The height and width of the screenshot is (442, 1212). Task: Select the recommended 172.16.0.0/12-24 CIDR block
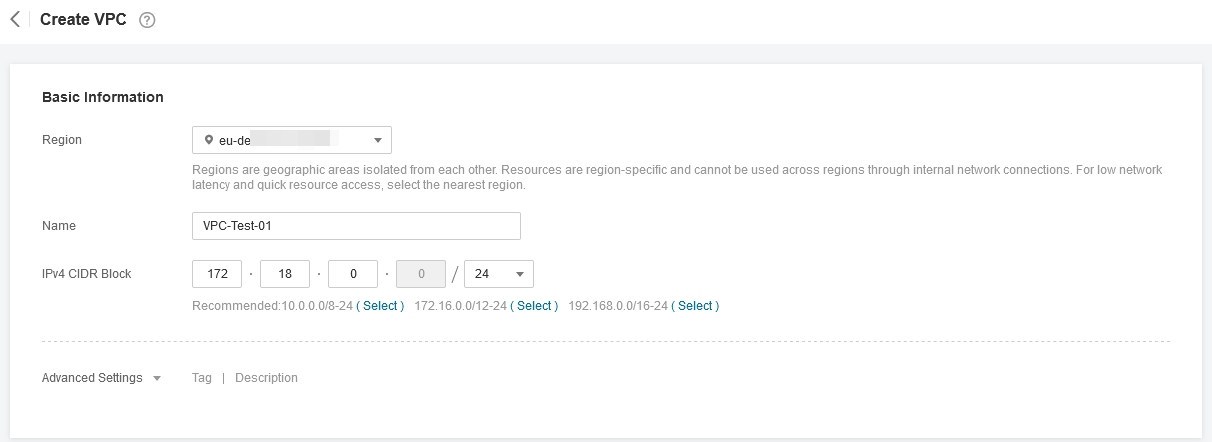click(534, 306)
